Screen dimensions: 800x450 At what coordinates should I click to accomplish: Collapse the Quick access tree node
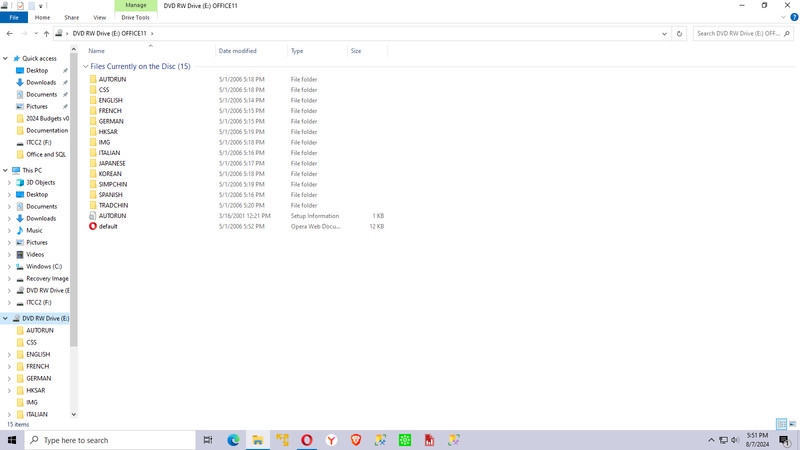[x=5, y=59]
